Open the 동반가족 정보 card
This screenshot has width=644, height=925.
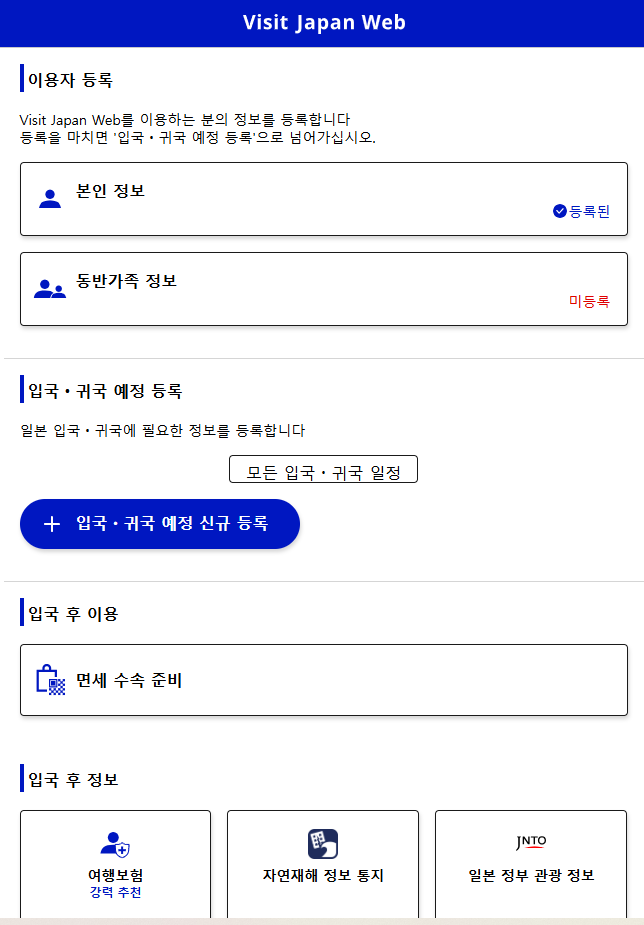tap(323, 289)
